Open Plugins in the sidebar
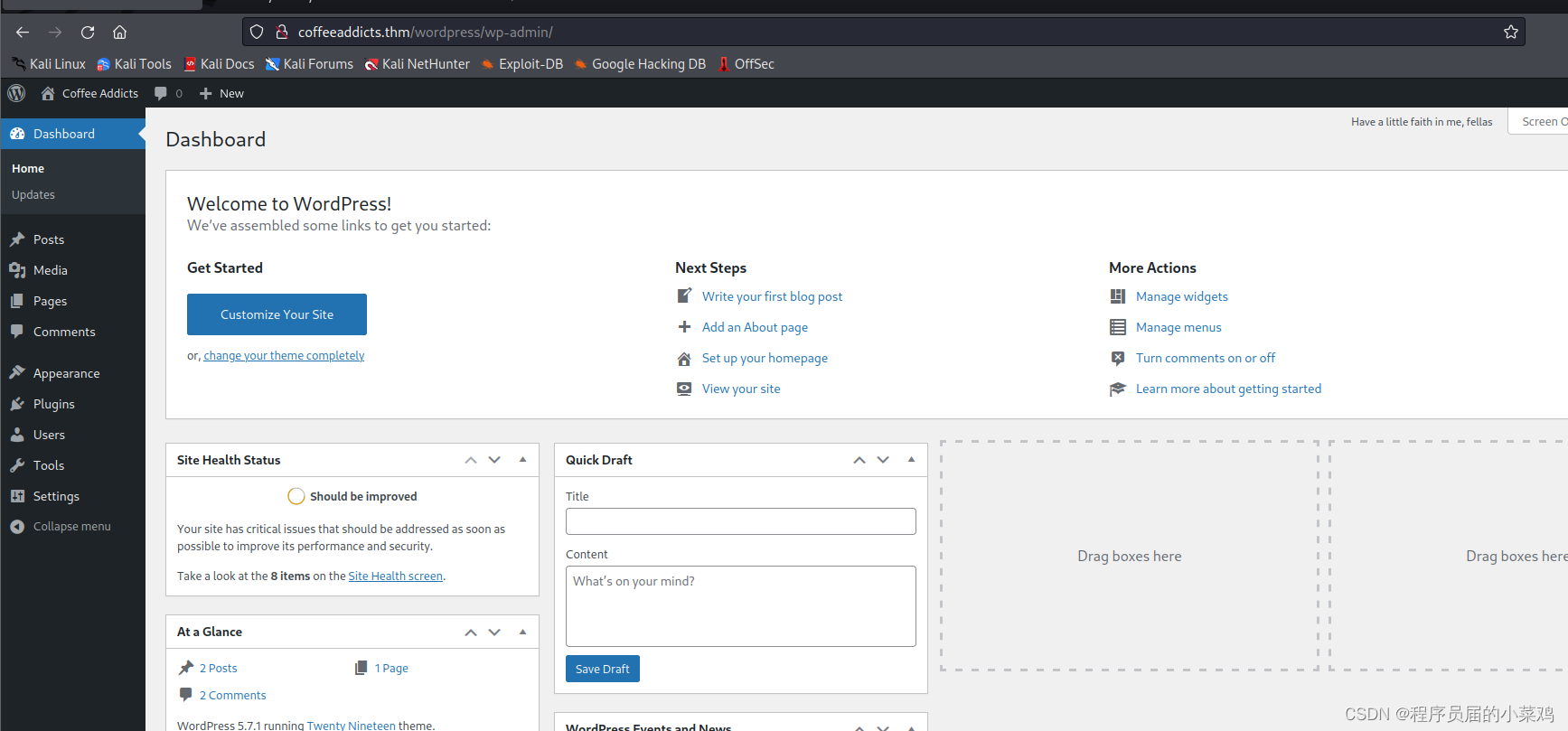The image size is (1568, 731). coord(53,404)
